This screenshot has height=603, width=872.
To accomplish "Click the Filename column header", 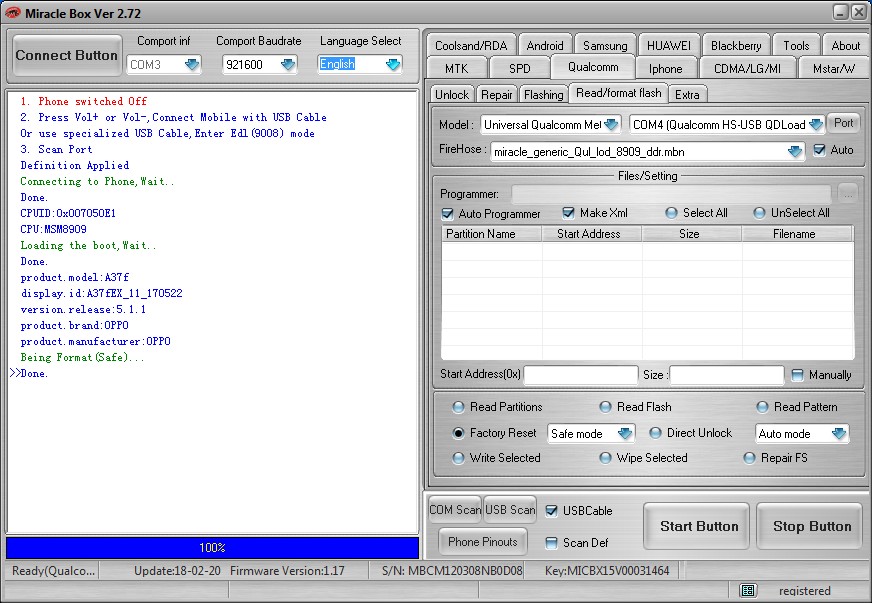I will 797,234.
